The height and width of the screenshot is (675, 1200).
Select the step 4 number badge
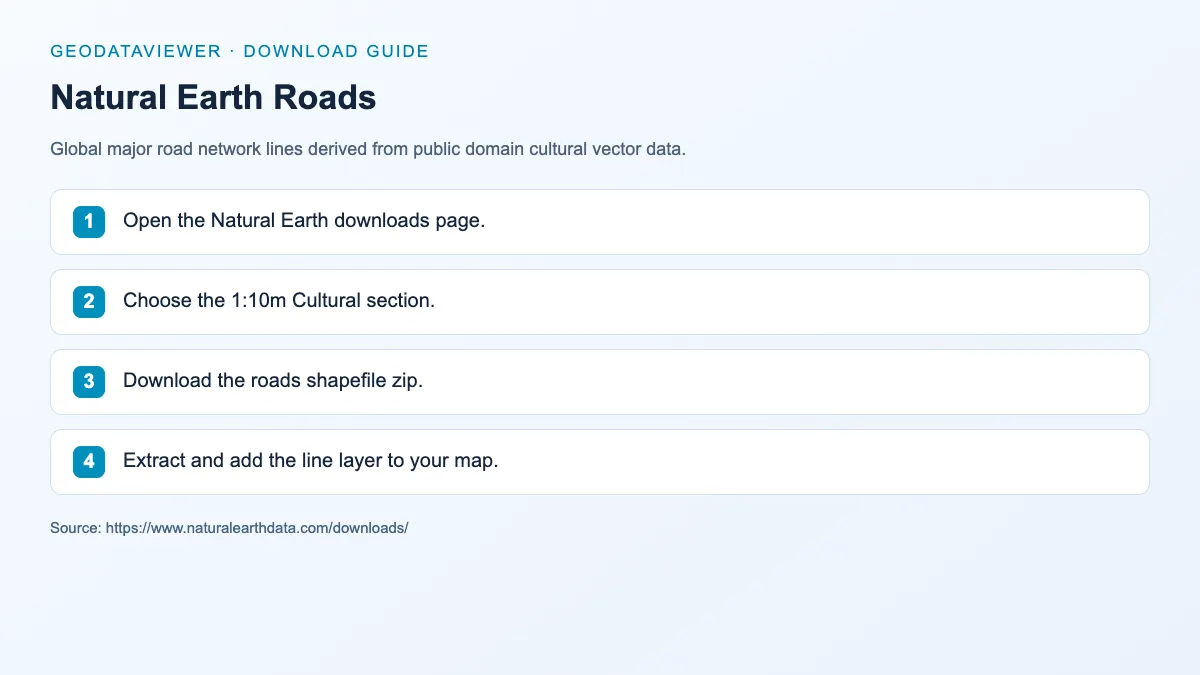tap(89, 462)
